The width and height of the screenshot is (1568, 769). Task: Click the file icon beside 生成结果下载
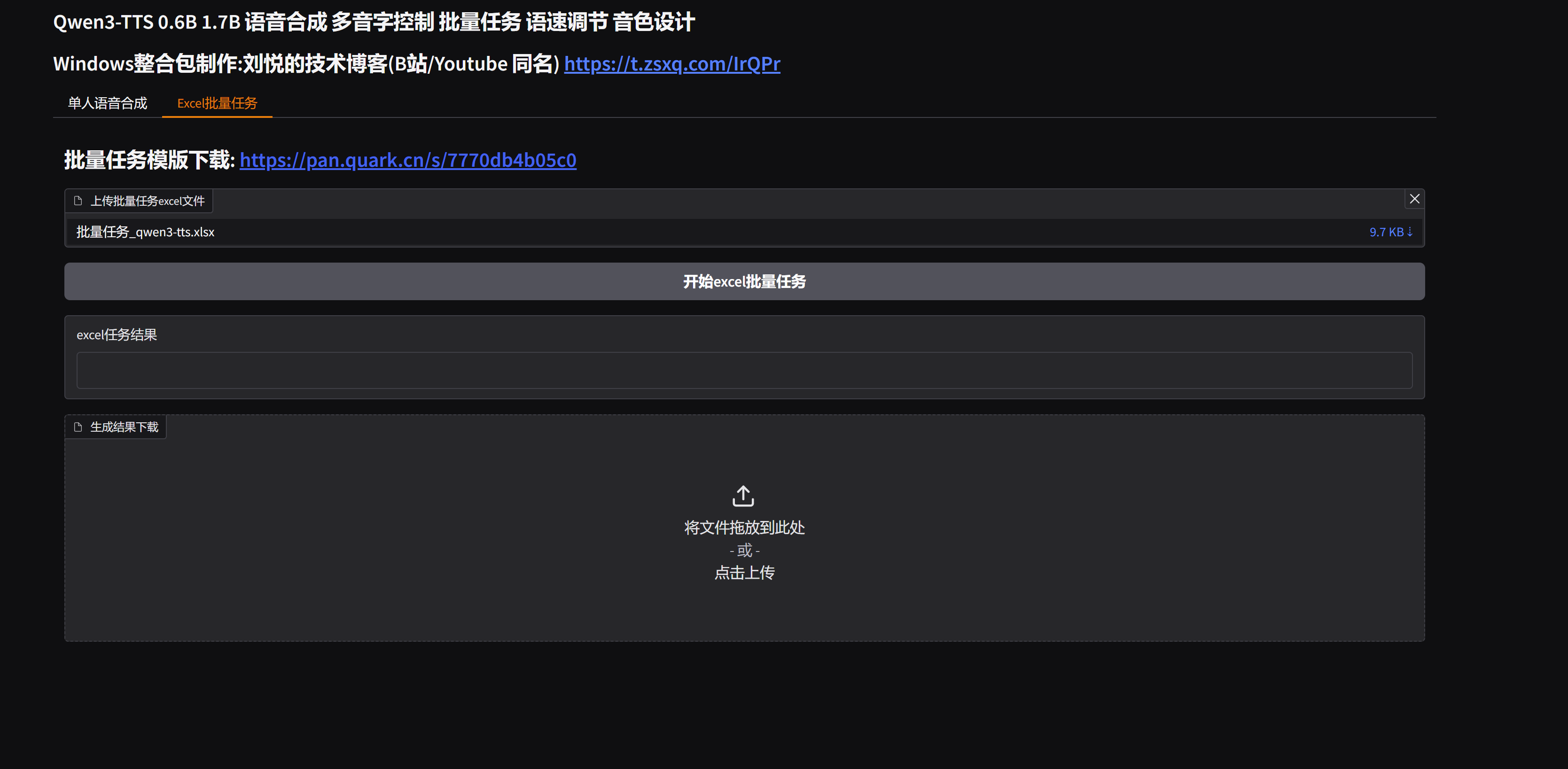78,427
